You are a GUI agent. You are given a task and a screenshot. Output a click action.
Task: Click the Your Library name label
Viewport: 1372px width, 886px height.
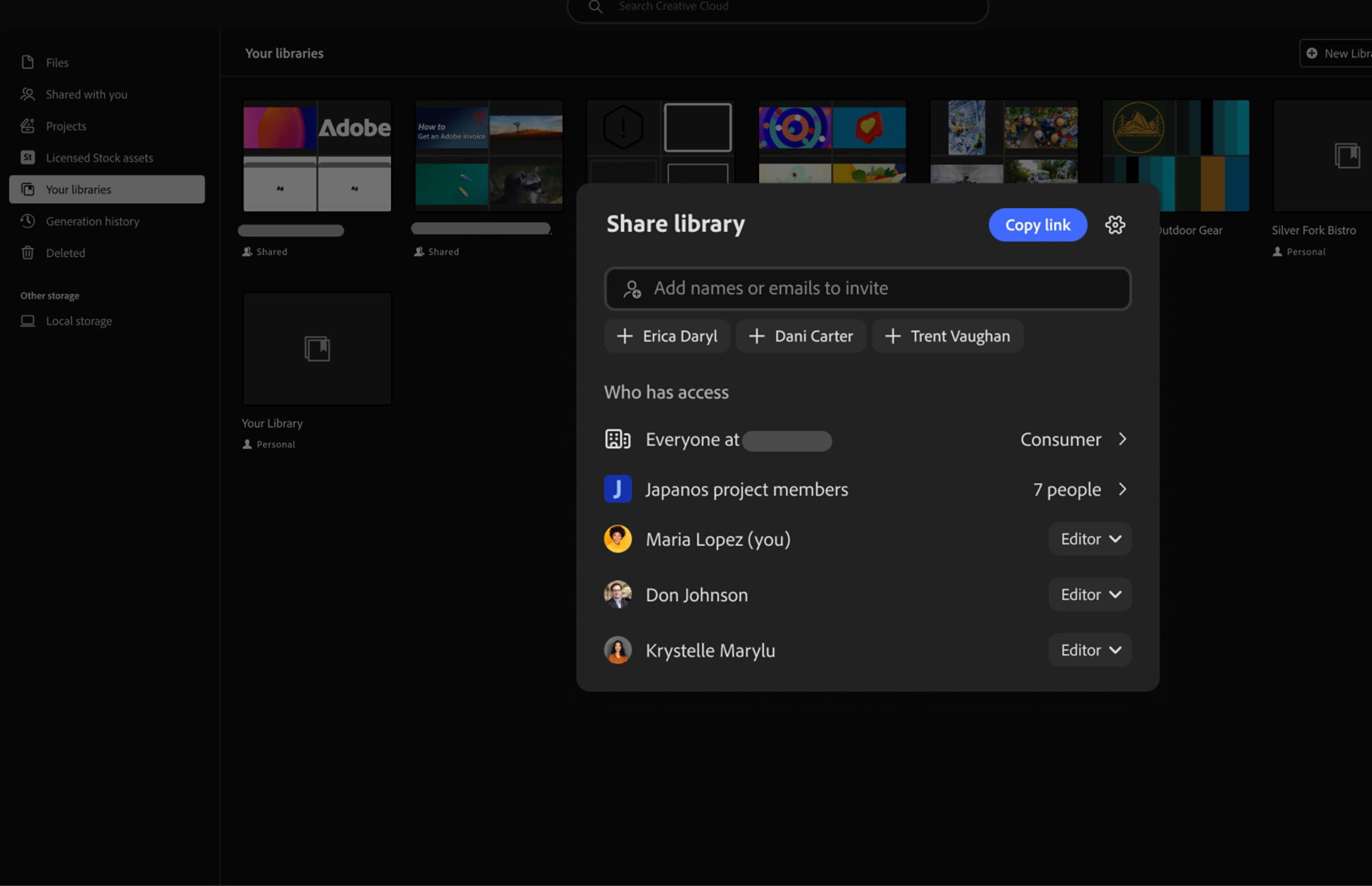[272, 423]
